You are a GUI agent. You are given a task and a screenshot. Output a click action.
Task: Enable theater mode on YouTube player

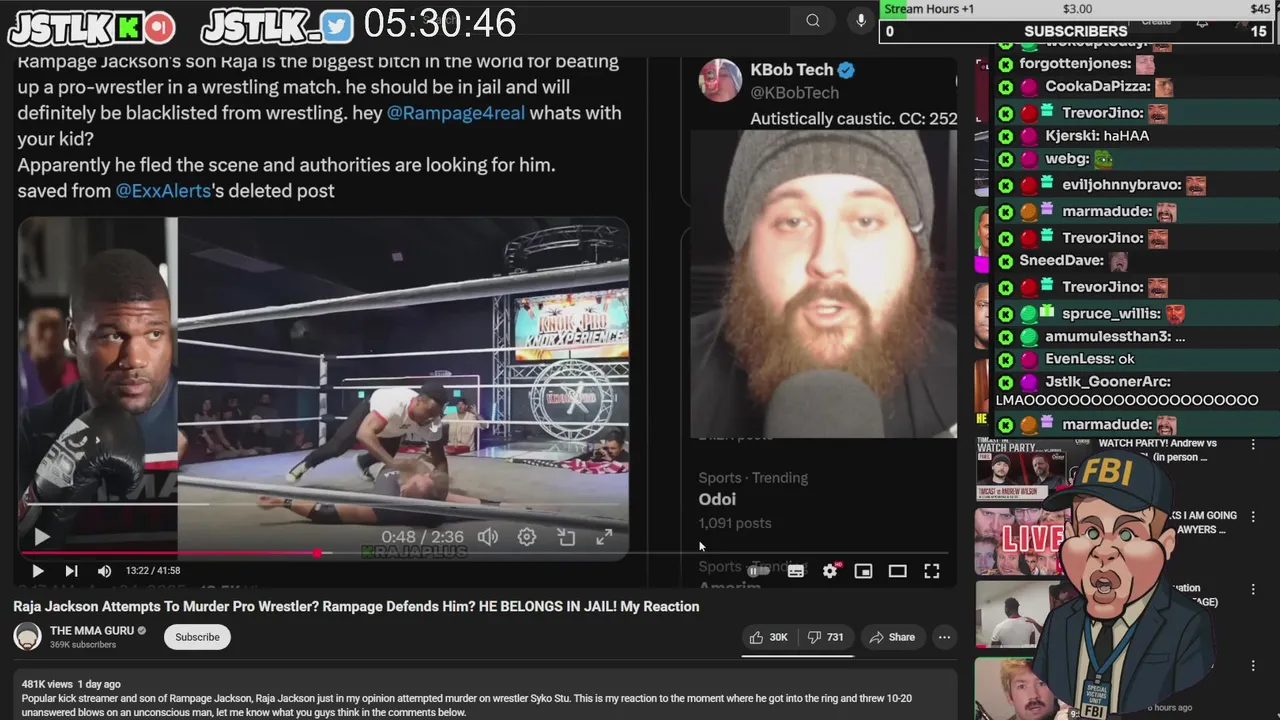pos(897,571)
